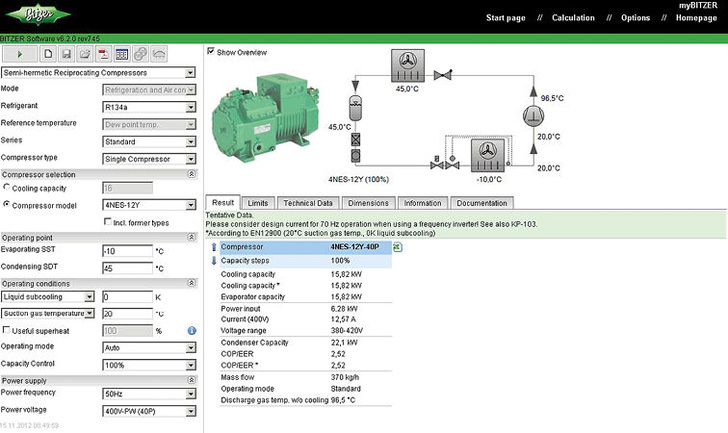728x433 pixels.
Task: Click the valve symbol after condenser
Action: 443,74
